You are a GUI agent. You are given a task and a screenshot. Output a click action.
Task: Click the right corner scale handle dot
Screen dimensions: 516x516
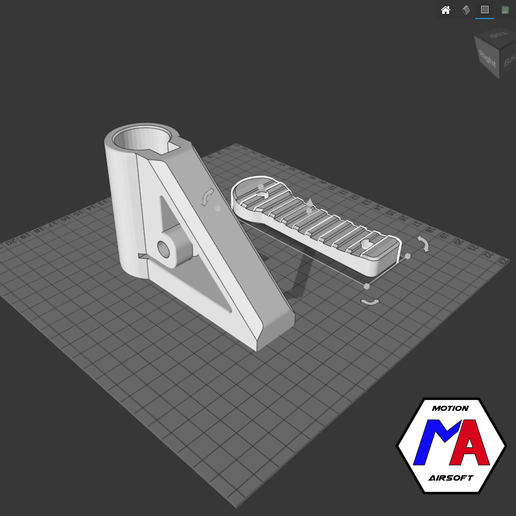407,256
